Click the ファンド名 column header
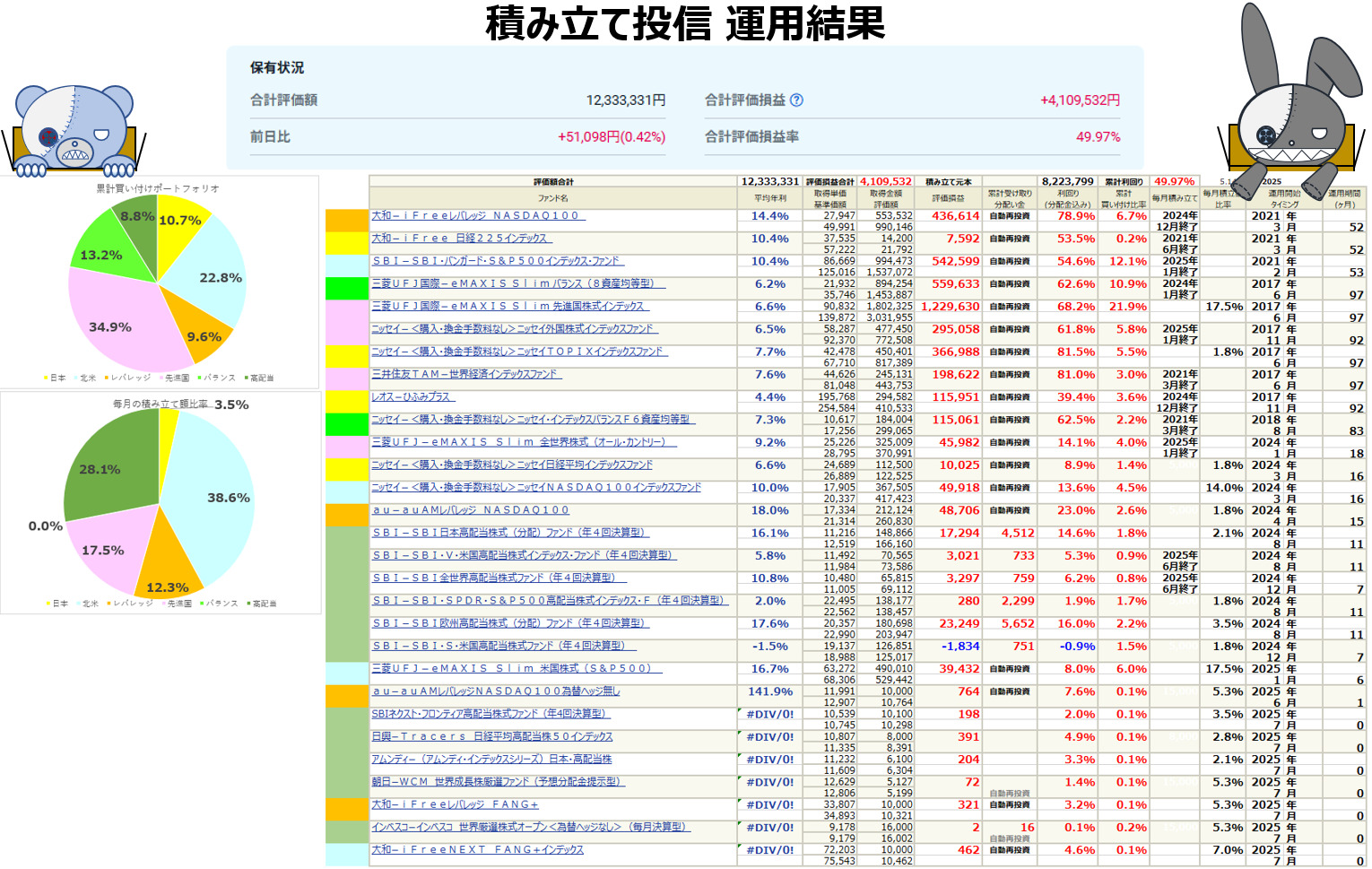 click(553, 198)
